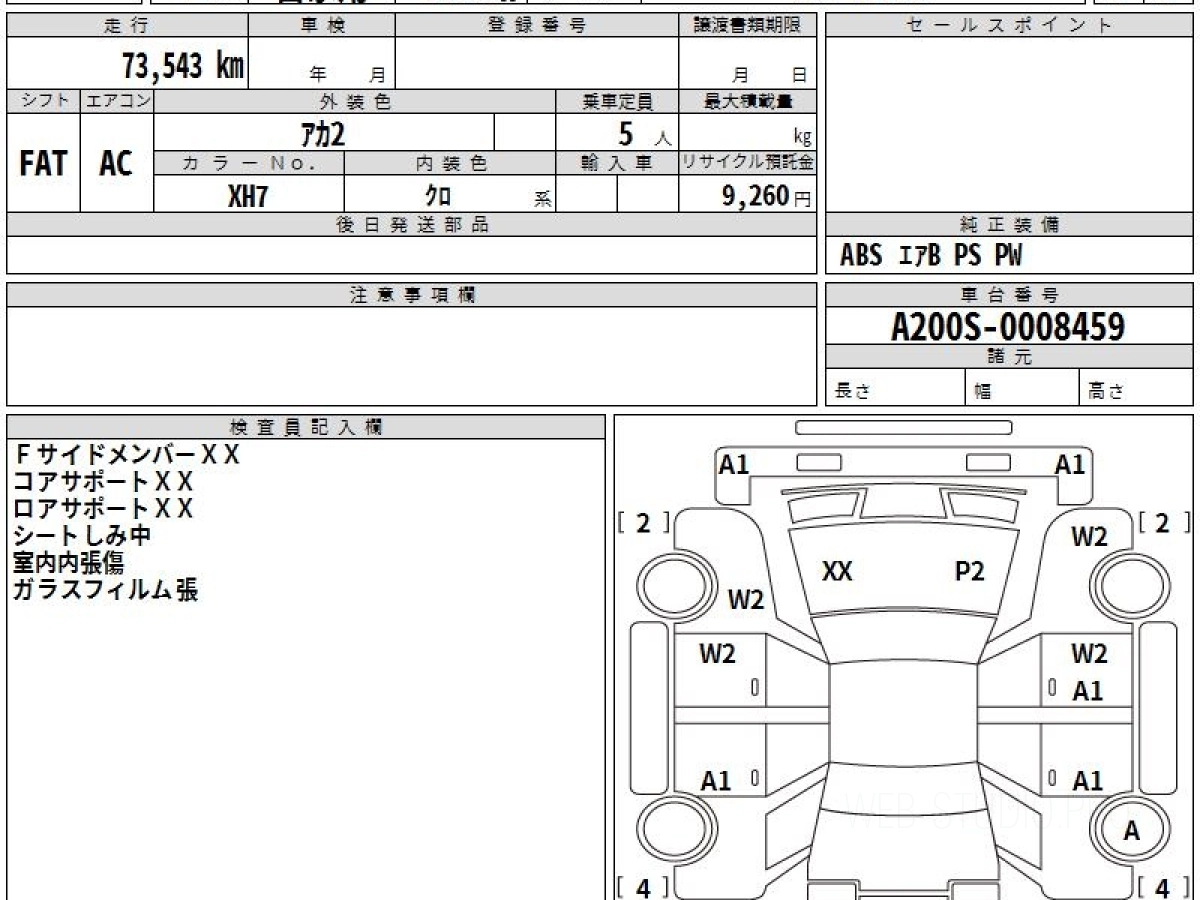Screen dimensions: 1200x900
Task: Select the ガラスフィルム張 note line
Action: [x=105, y=590]
